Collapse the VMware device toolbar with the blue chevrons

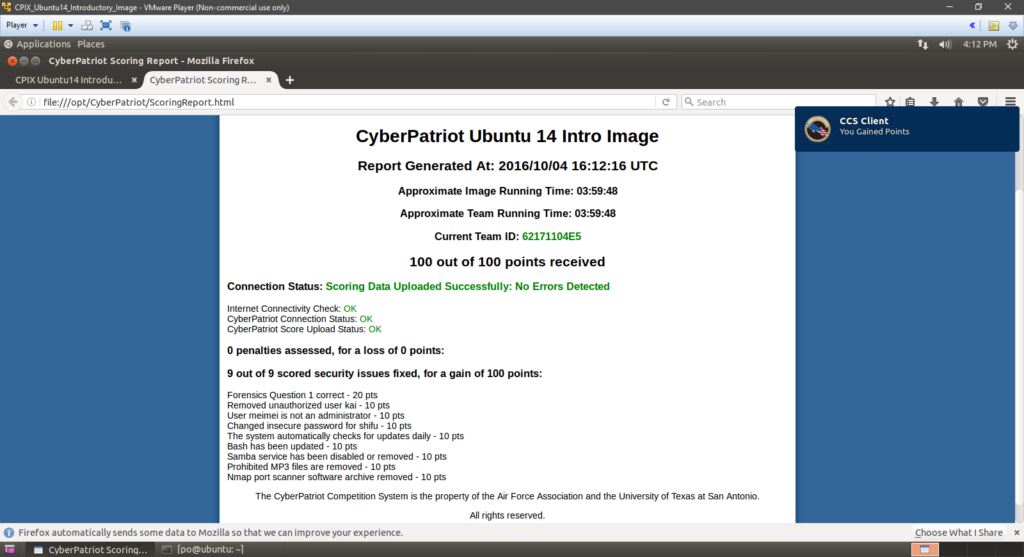(x=972, y=25)
